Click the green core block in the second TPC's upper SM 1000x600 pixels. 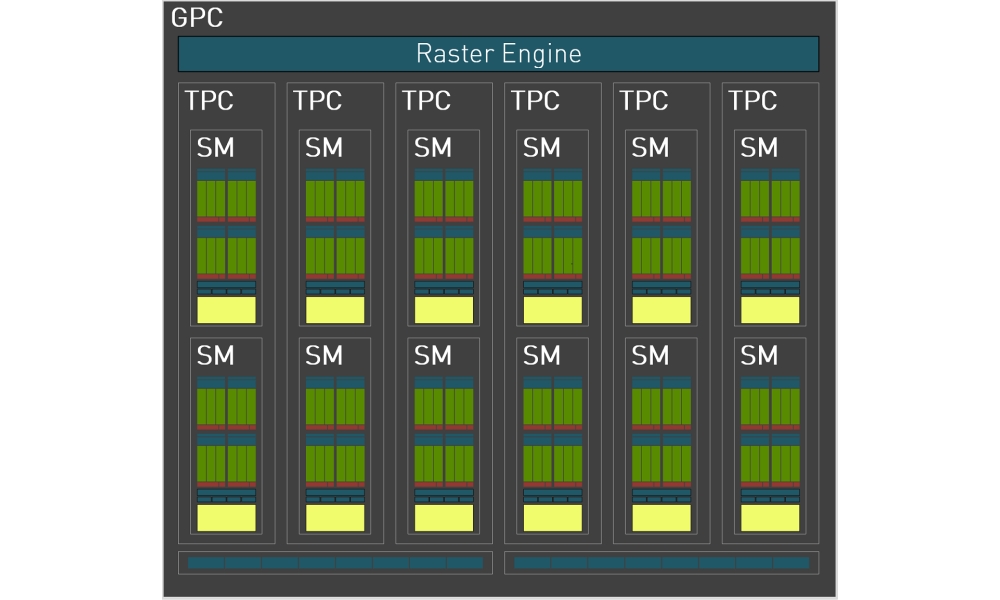tap(335, 198)
